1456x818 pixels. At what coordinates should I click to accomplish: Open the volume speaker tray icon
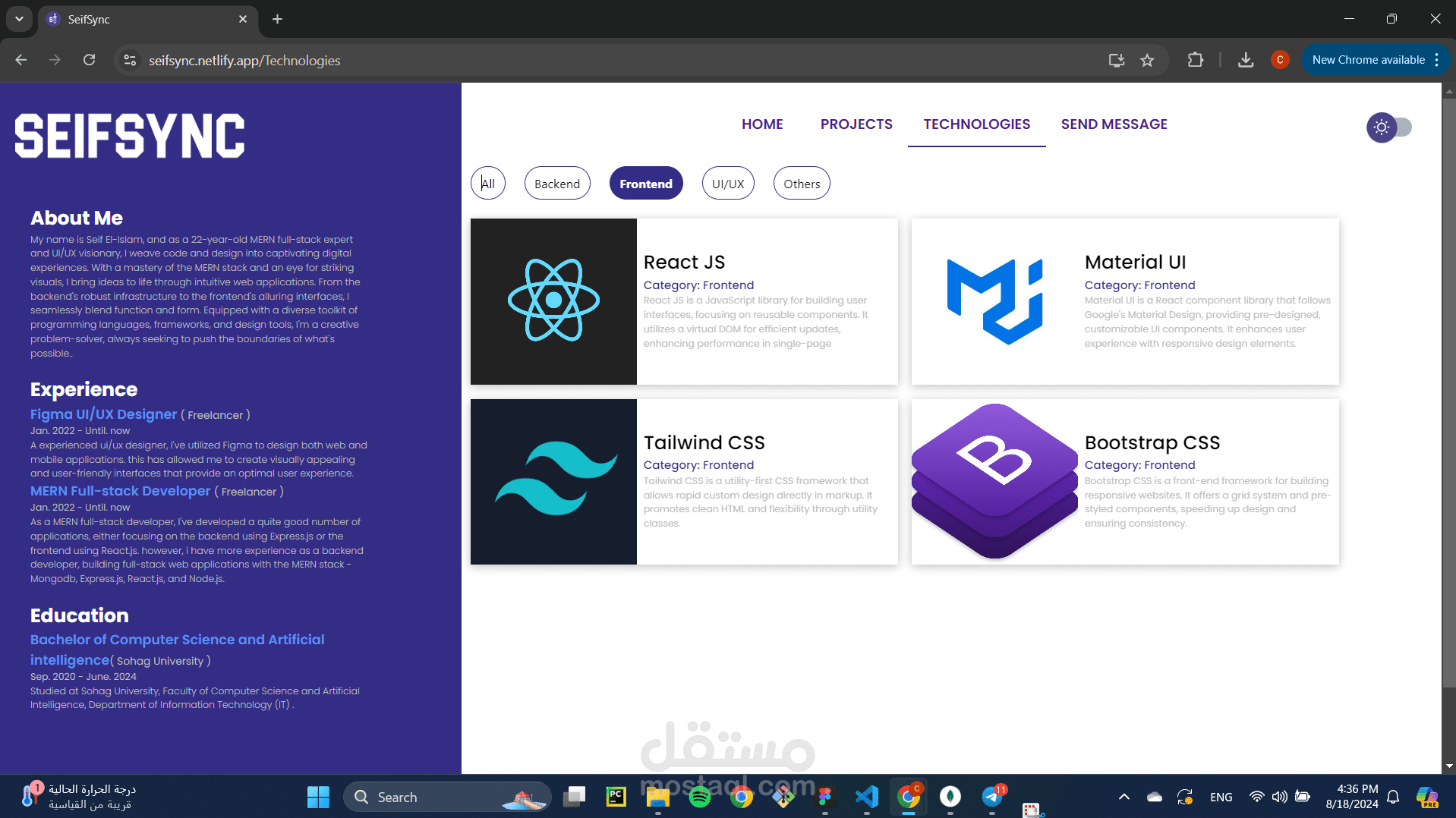click(1280, 797)
